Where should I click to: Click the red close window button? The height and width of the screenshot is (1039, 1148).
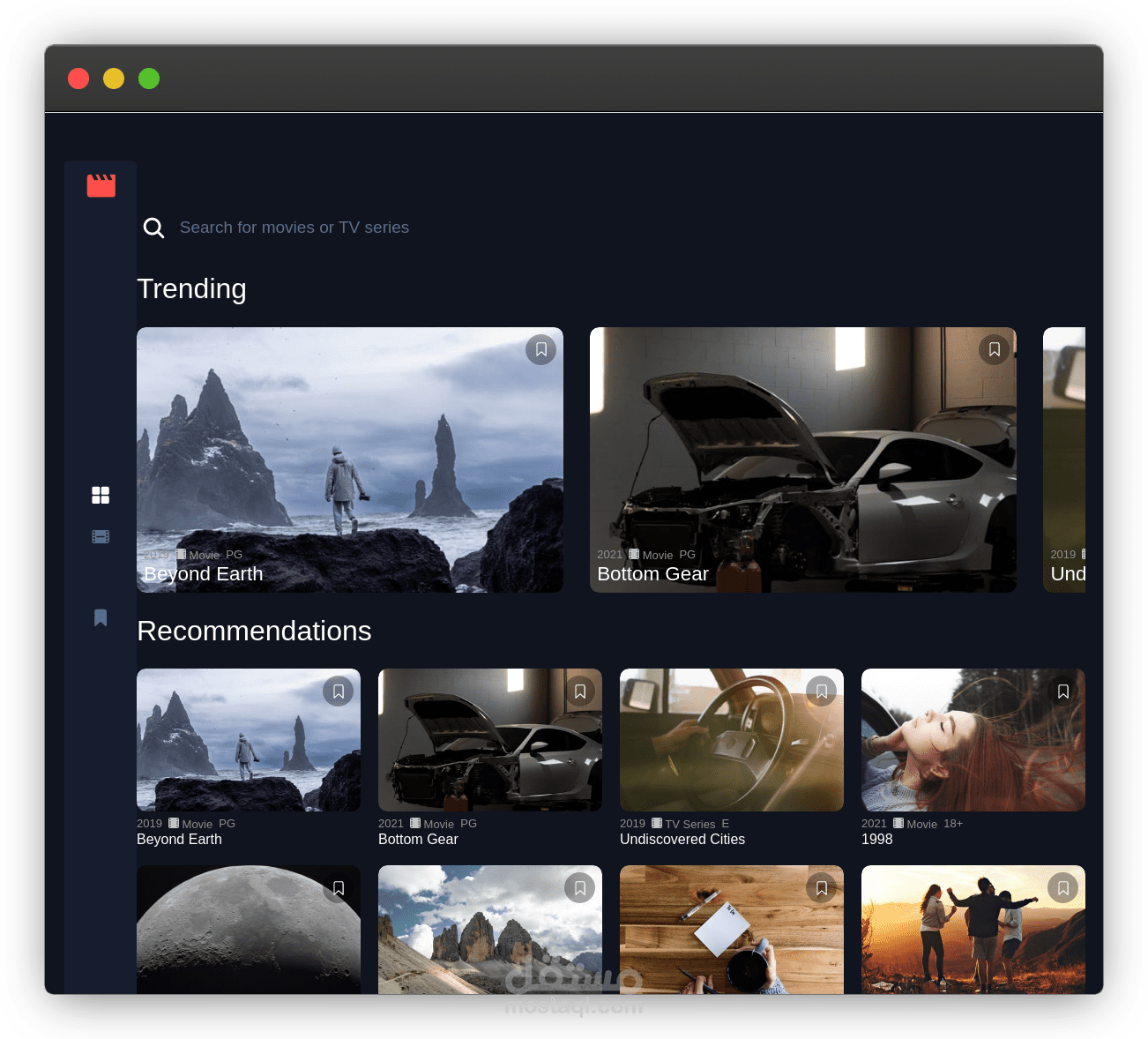(x=78, y=78)
